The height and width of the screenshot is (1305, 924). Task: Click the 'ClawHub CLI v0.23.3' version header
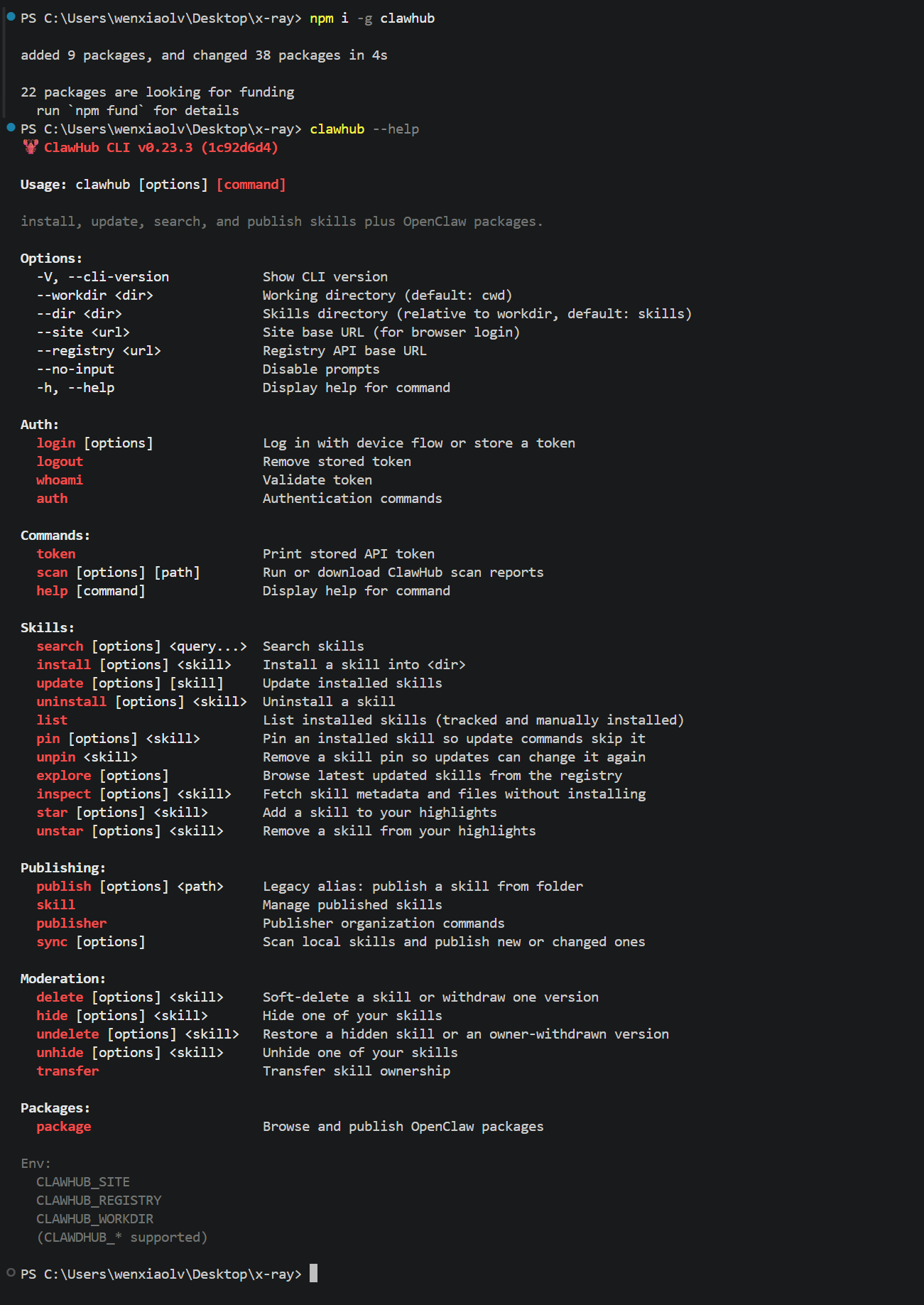point(118,148)
